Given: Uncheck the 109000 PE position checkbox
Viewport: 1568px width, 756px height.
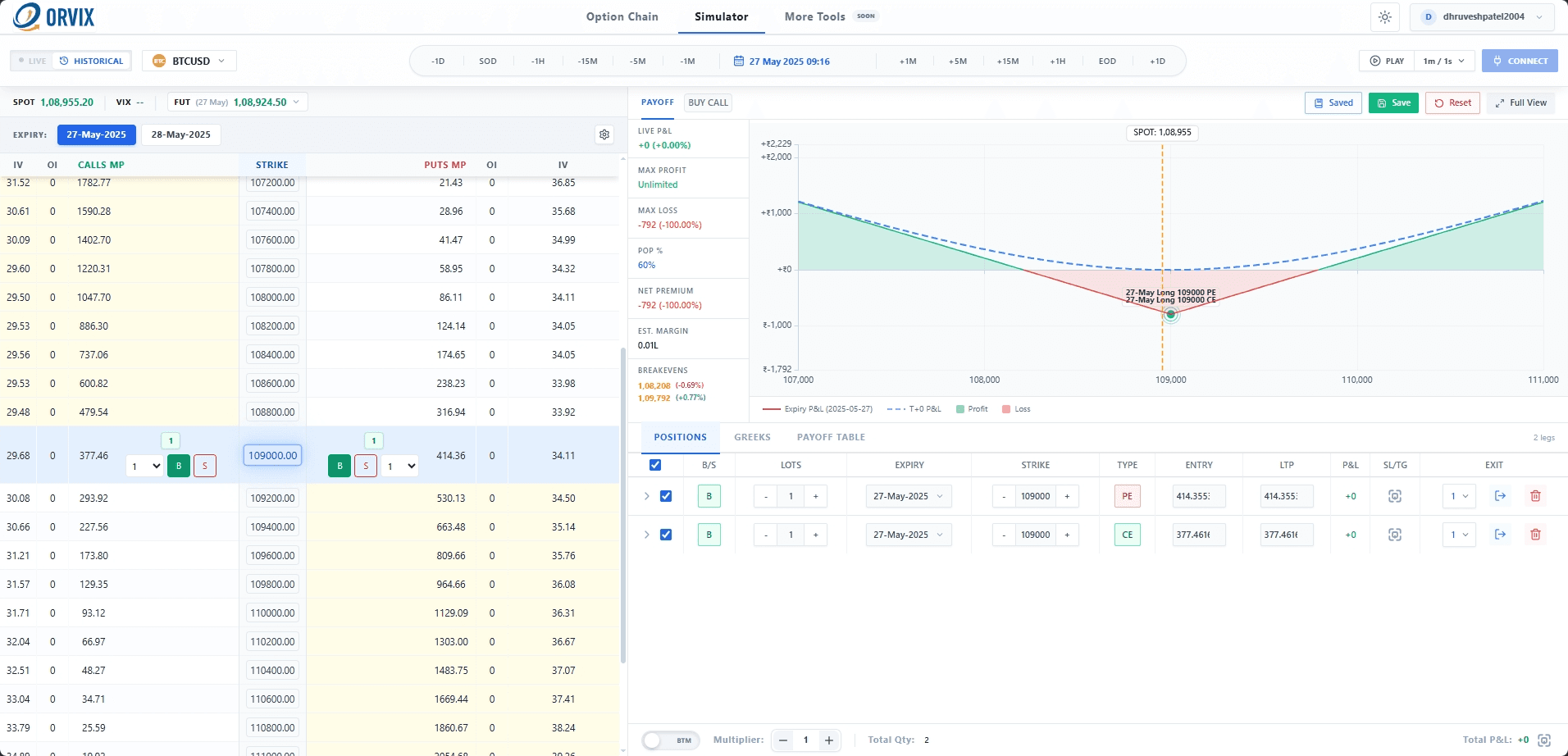Looking at the screenshot, I should point(666,496).
